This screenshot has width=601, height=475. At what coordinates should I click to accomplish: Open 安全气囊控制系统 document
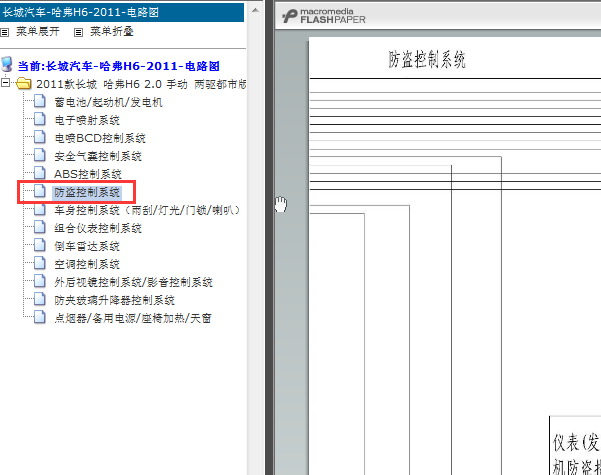[x=98, y=156]
